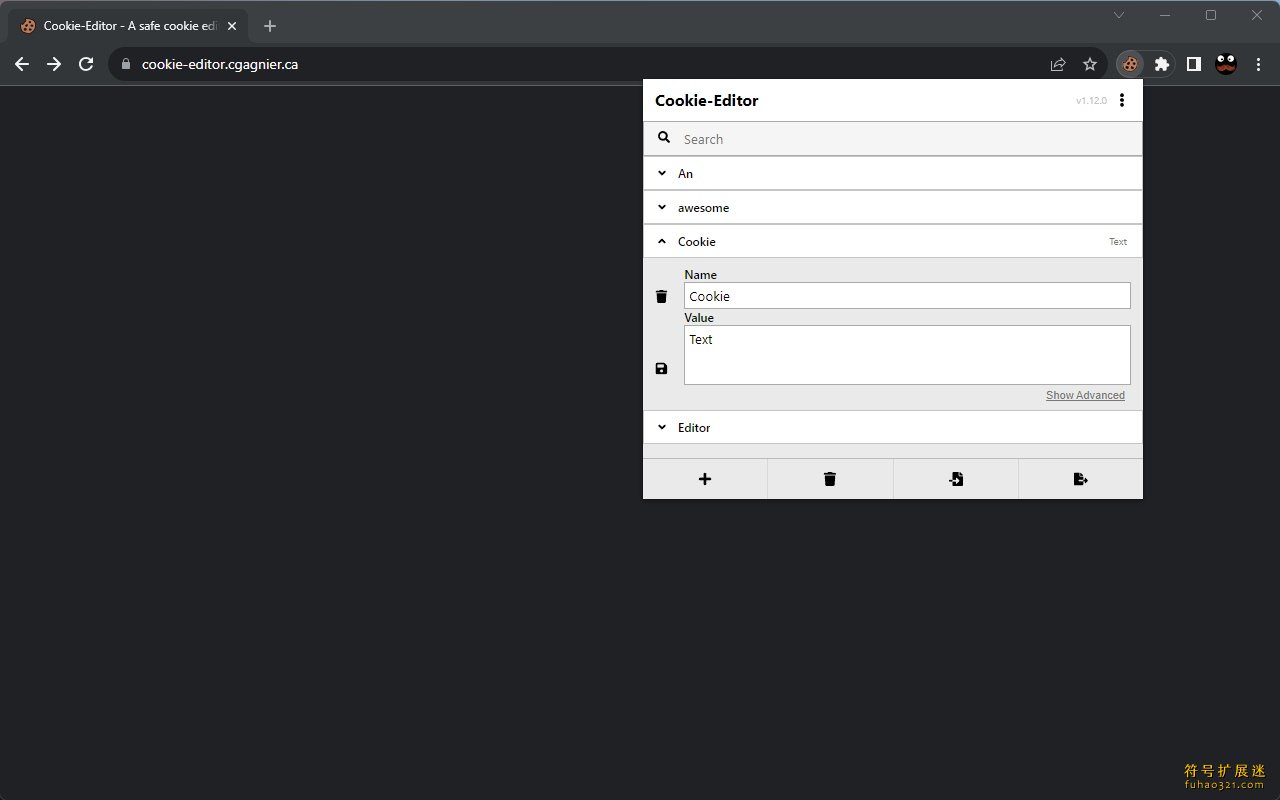Click the version label v1.12.0
The width and height of the screenshot is (1280, 800).
[1091, 101]
